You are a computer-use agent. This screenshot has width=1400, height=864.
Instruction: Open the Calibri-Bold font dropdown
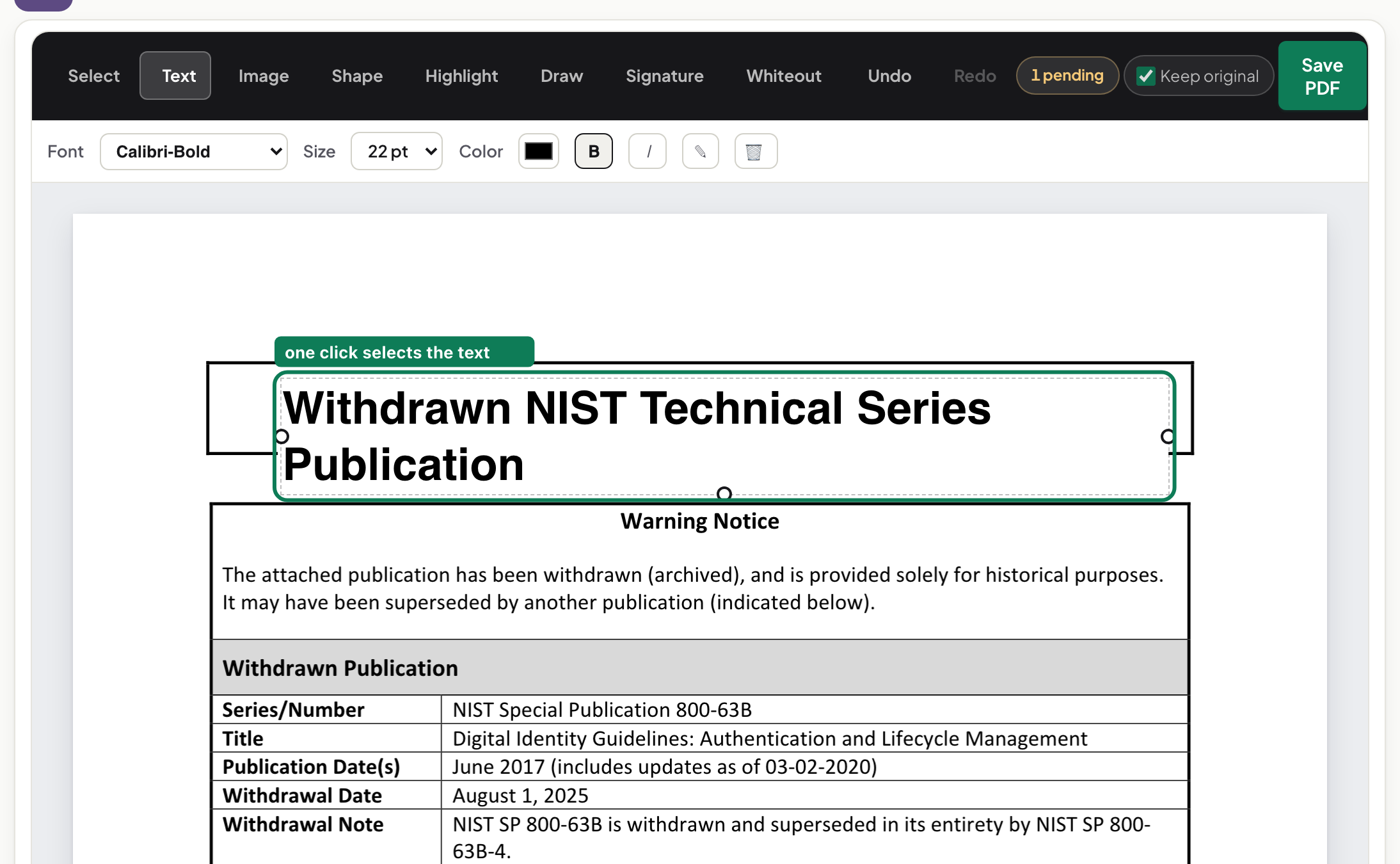(x=194, y=152)
